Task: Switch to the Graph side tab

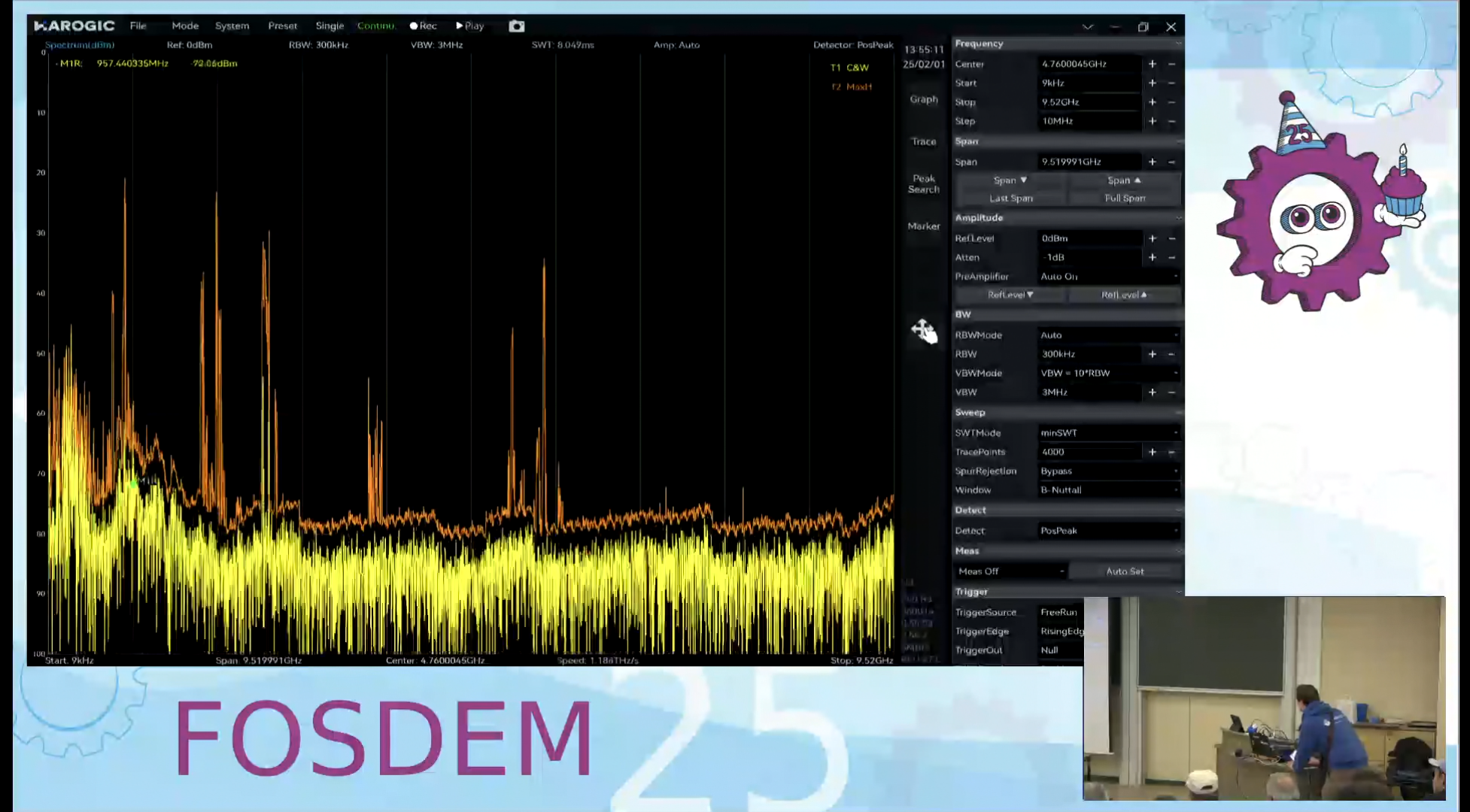Action: click(924, 99)
